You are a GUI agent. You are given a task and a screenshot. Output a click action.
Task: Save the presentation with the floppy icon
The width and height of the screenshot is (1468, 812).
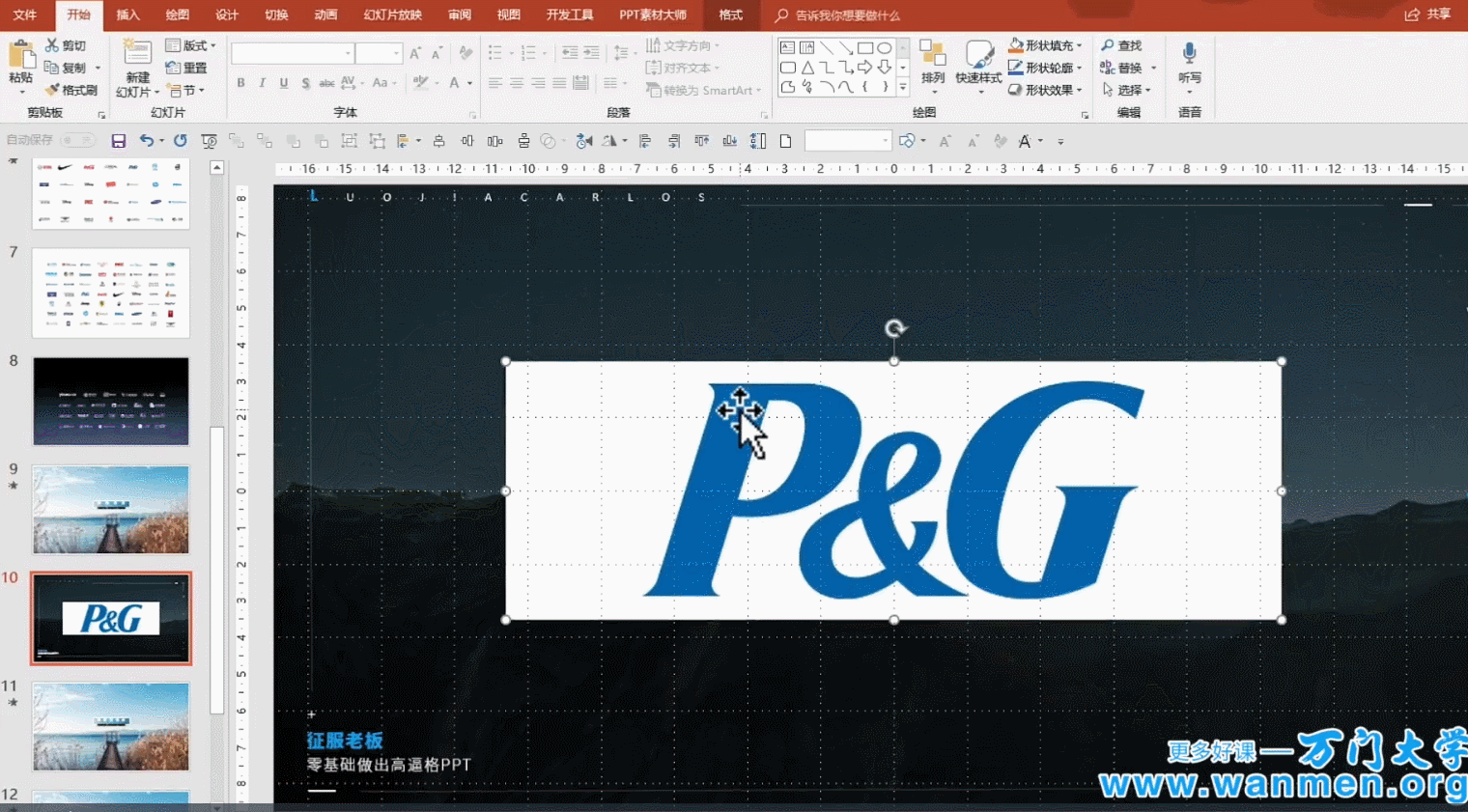click(x=119, y=141)
